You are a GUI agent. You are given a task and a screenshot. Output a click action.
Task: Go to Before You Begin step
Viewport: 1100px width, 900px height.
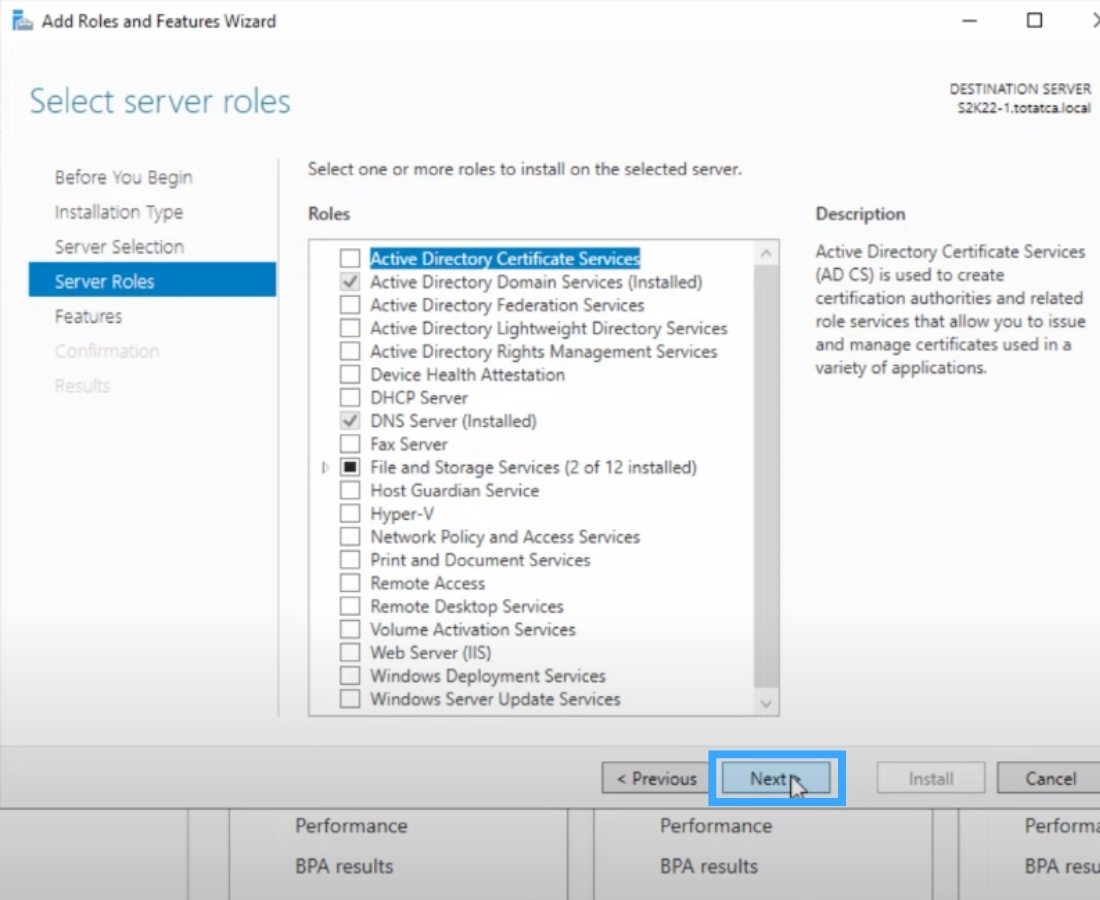pos(123,178)
